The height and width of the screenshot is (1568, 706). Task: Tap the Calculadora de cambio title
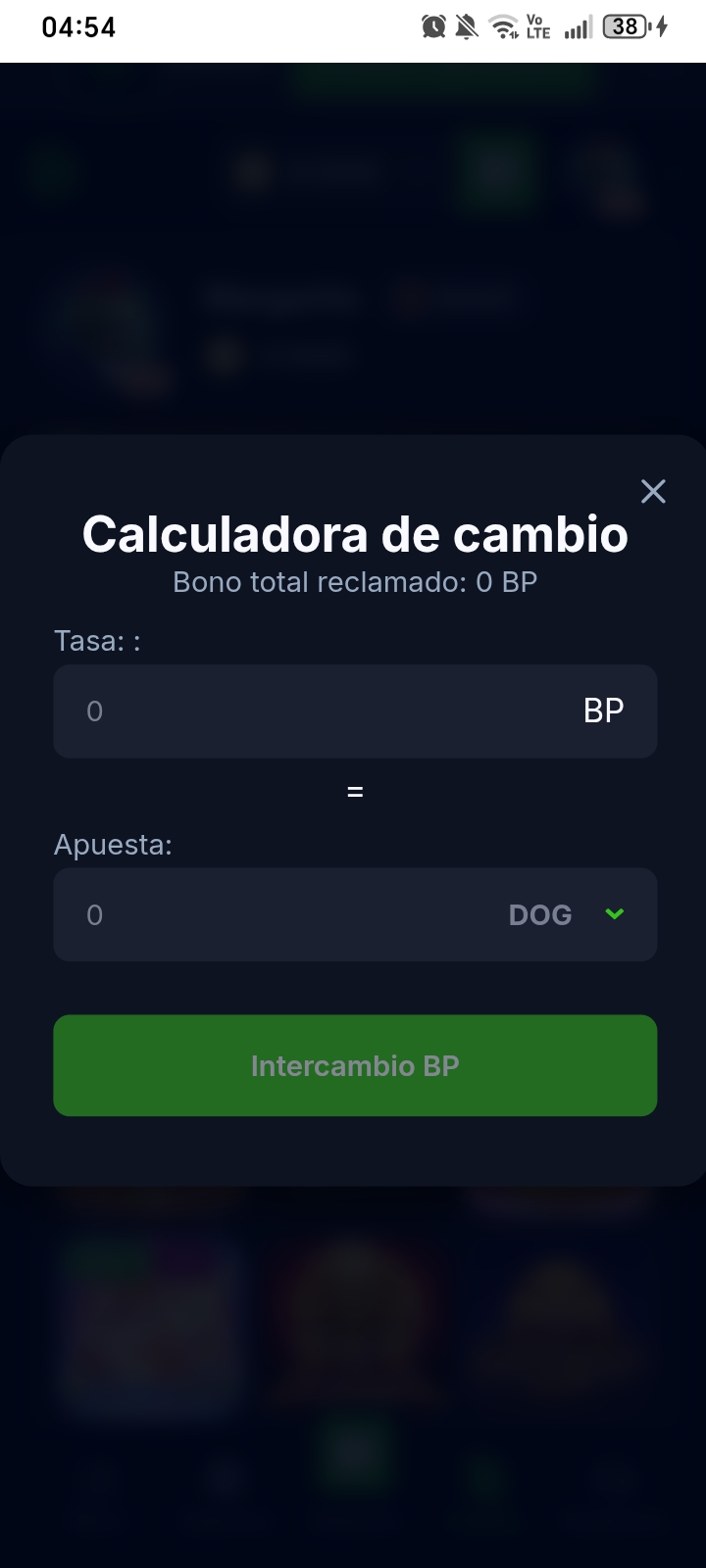pyautogui.click(x=355, y=534)
